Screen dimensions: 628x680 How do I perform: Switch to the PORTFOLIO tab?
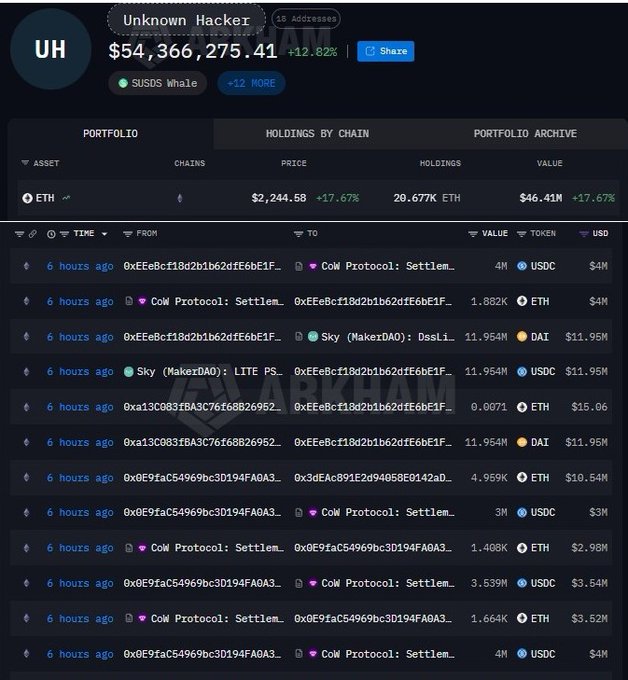click(x=110, y=134)
